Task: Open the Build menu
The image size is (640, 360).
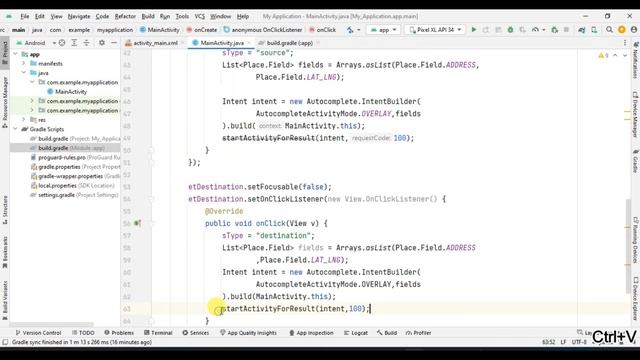Action: point(148,16)
